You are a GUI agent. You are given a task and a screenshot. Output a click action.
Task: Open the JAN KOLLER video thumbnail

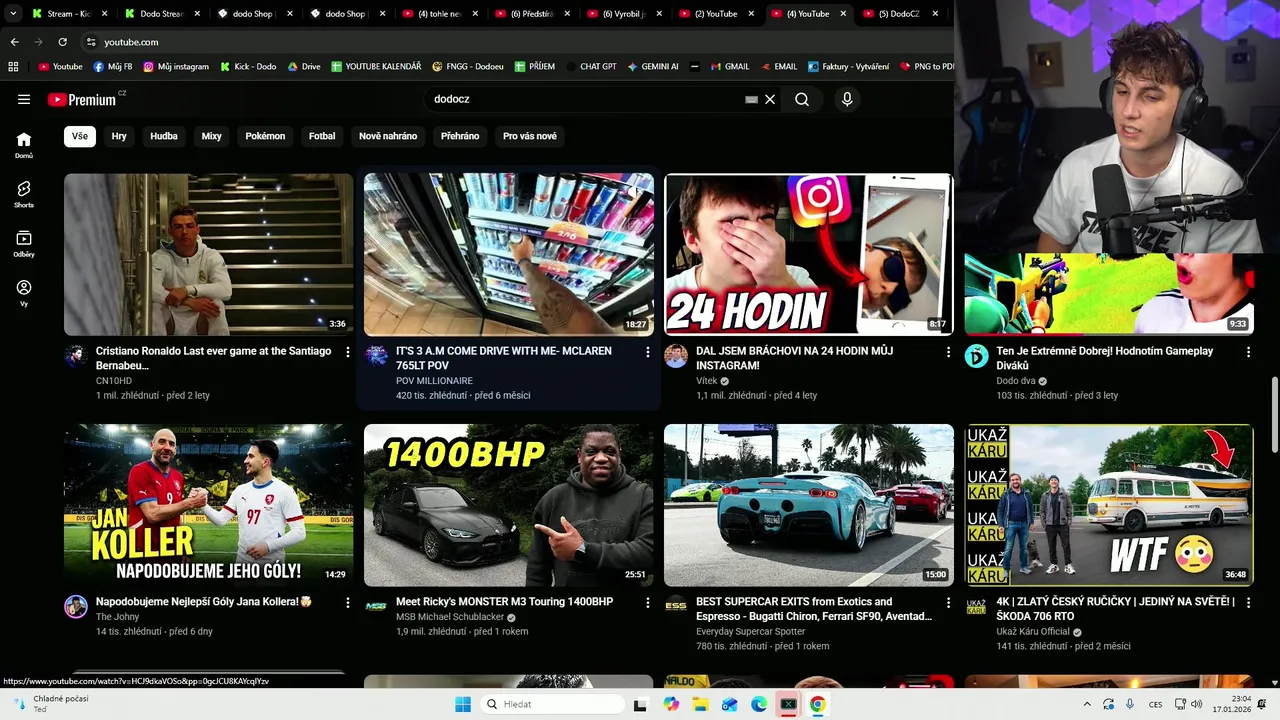coord(208,505)
